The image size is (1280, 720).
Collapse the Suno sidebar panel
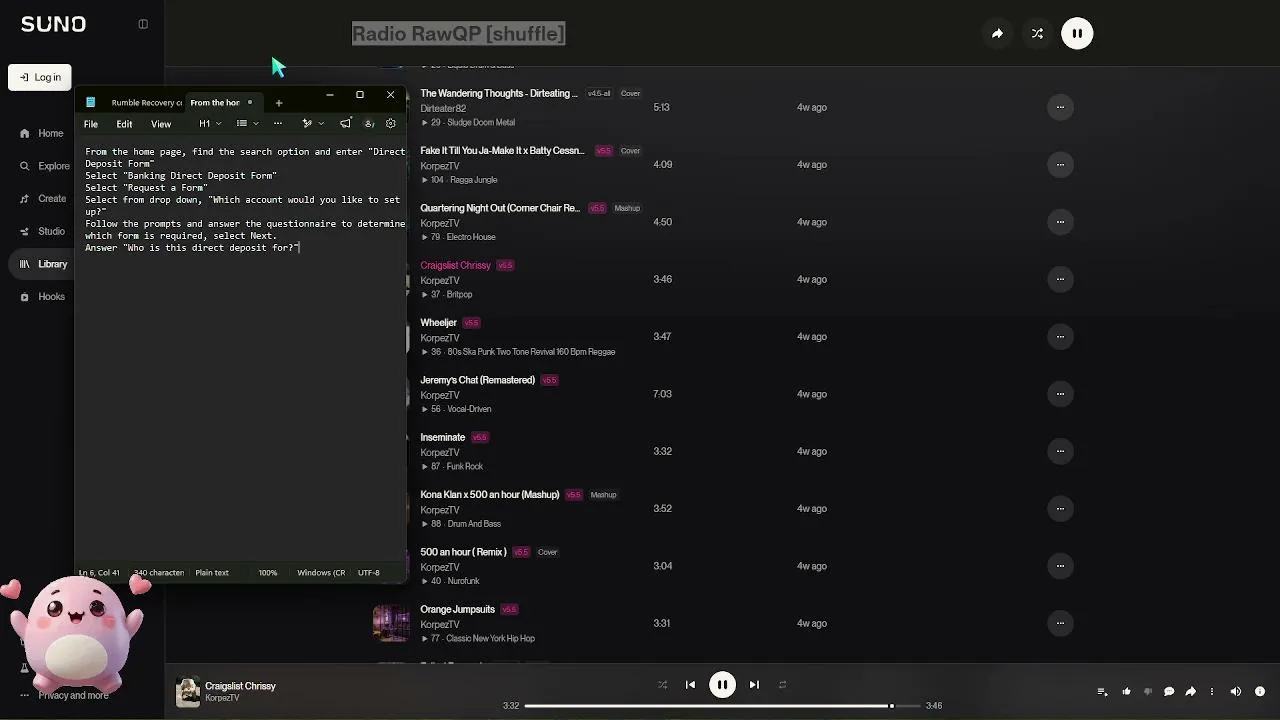(x=143, y=24)
